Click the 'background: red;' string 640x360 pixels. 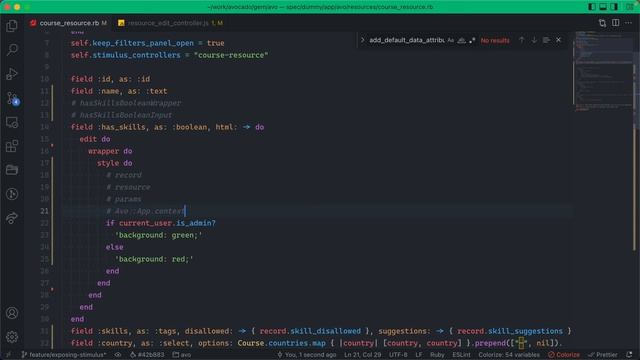154,259
